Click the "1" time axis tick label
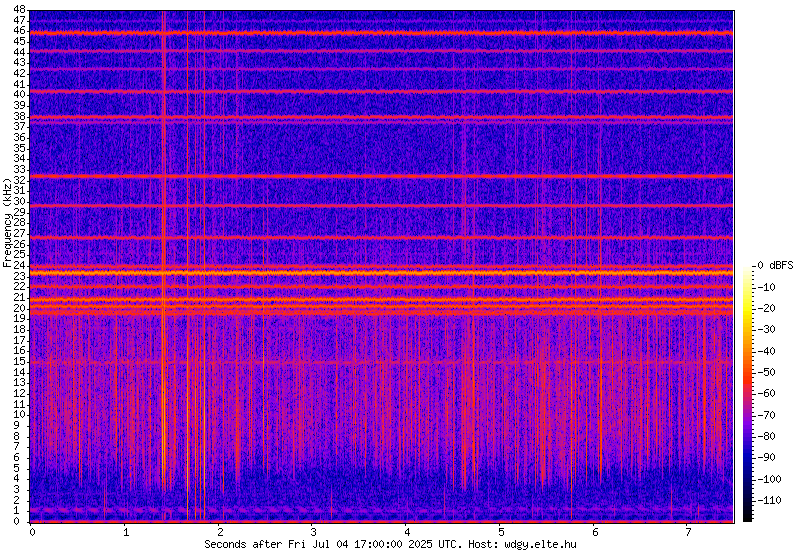 pyautogui.click(x=126, y=533)
